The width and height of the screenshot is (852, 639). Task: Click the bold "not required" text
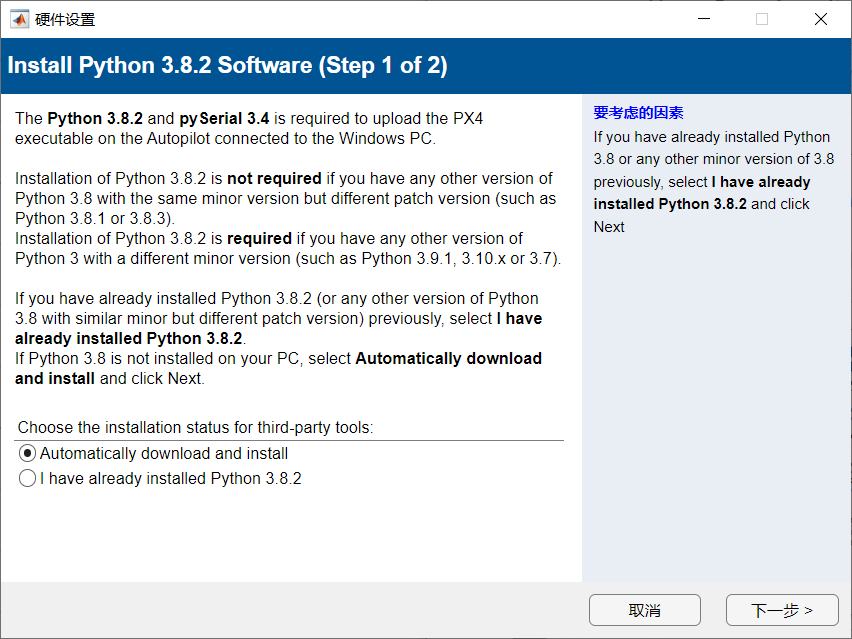(274, 178)
